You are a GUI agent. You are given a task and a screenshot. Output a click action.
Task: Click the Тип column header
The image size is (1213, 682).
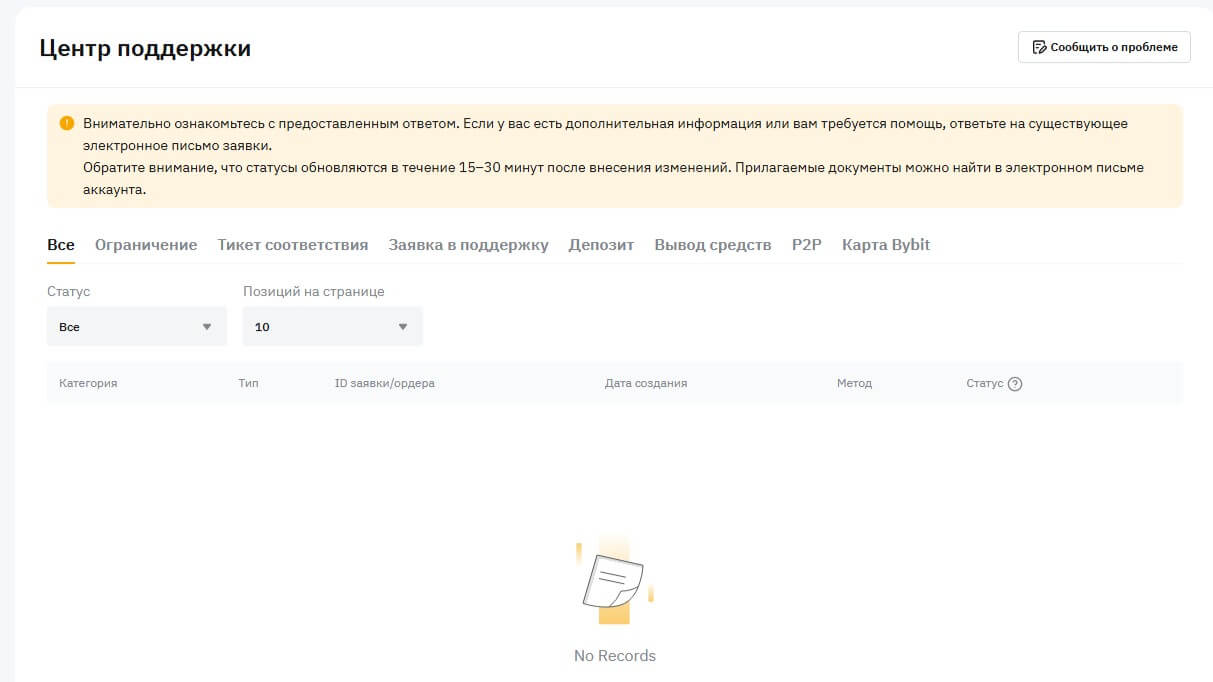[x=249, y=383]
